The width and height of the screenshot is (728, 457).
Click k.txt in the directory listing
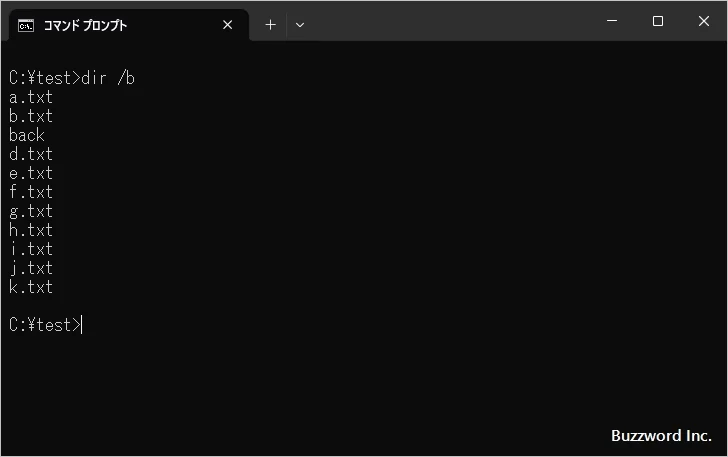click(x=31, y=287)
